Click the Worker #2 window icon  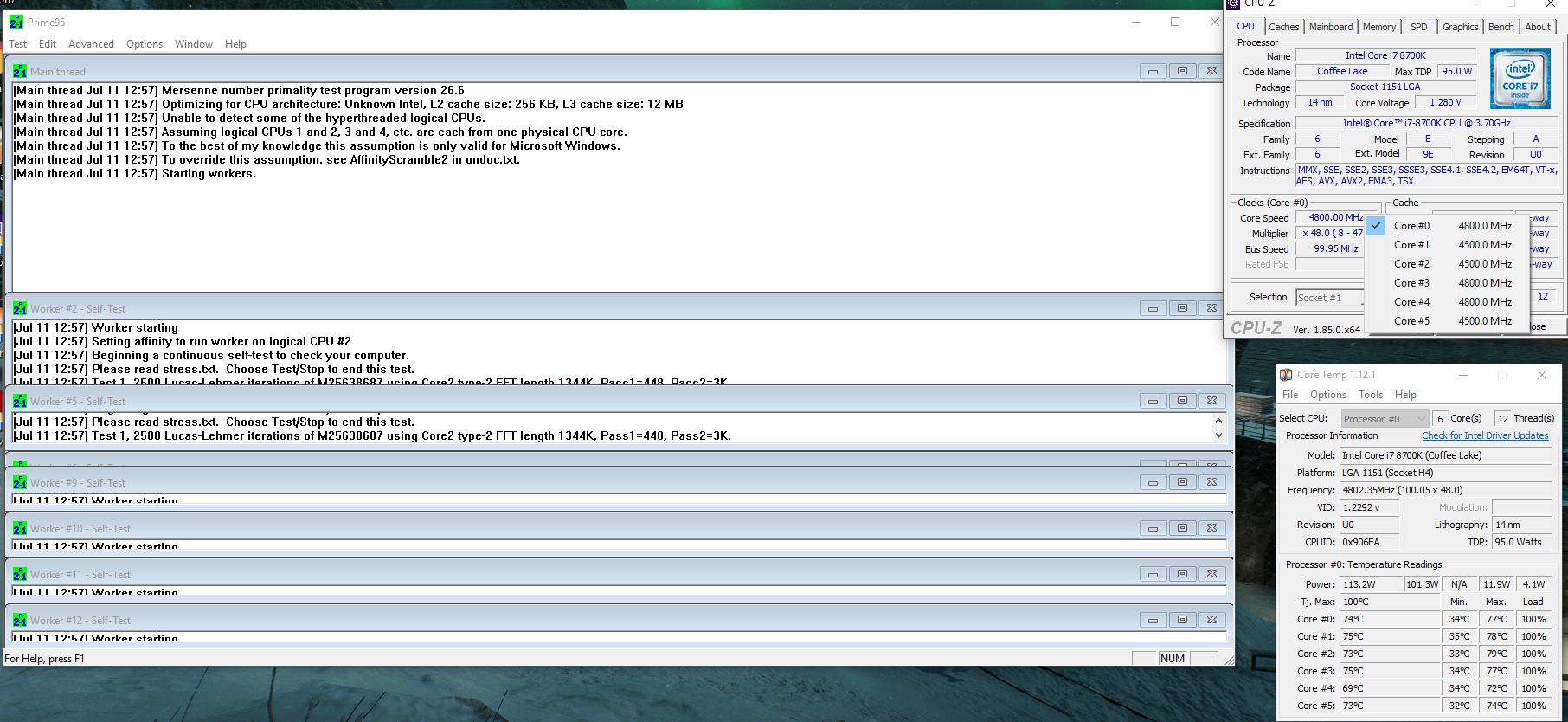[x=20, y=308]
